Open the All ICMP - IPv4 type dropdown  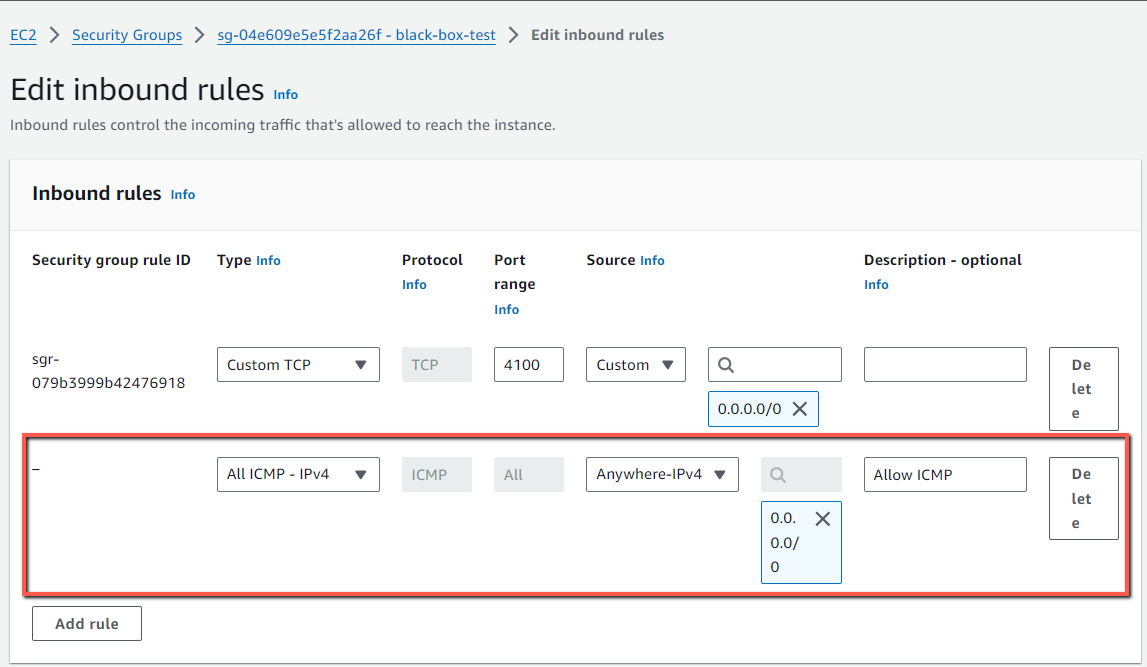click(298, 474)
